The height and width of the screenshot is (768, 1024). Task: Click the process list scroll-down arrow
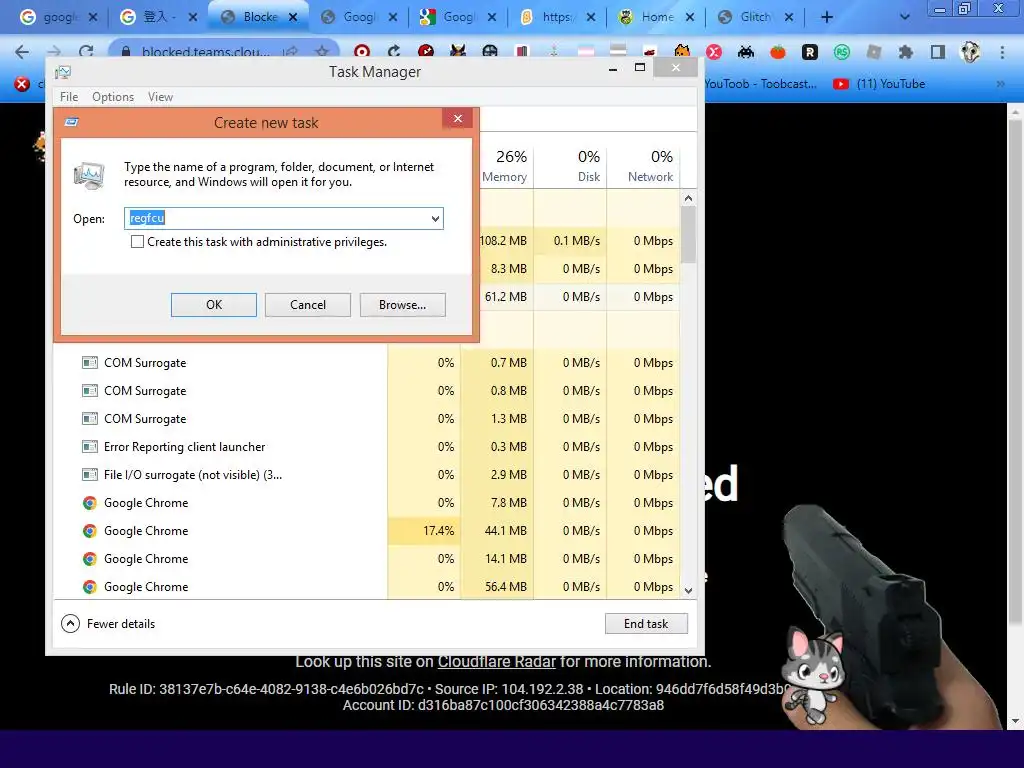(688, 590)
